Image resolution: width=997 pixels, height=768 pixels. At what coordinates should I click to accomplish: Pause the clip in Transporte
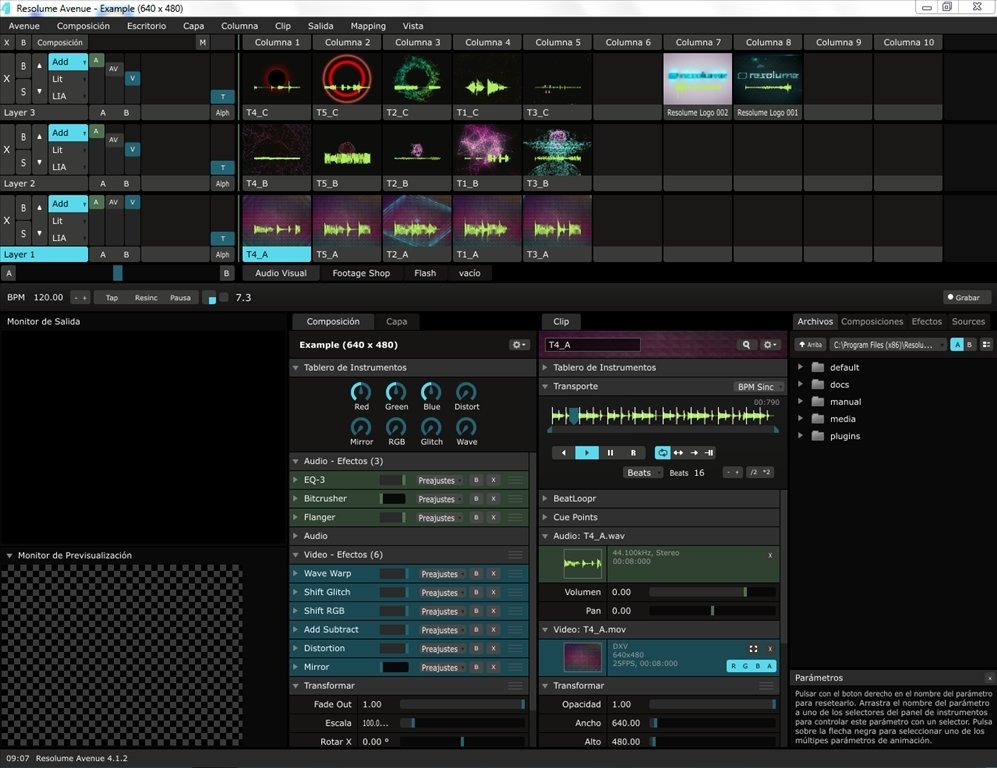coord(610,453)
